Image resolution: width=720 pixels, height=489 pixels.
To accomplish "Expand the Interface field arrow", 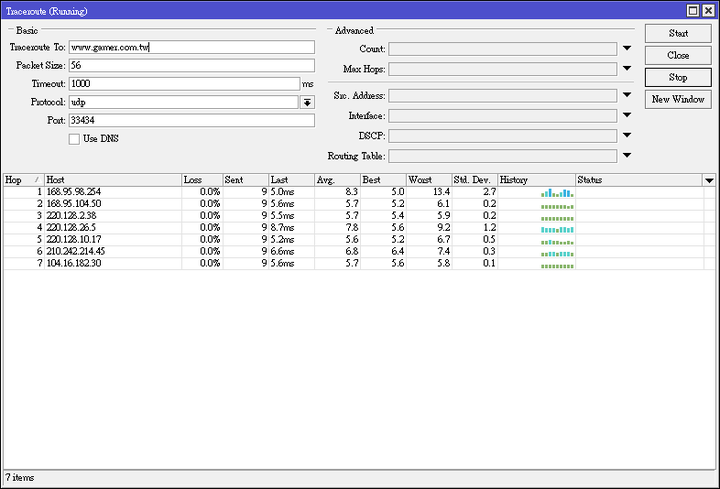I will point(627,115).
